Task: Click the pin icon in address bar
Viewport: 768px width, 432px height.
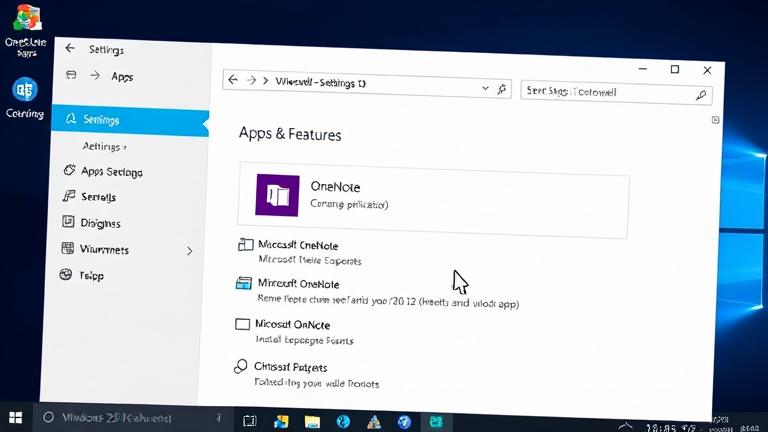Action: (502, 89)
